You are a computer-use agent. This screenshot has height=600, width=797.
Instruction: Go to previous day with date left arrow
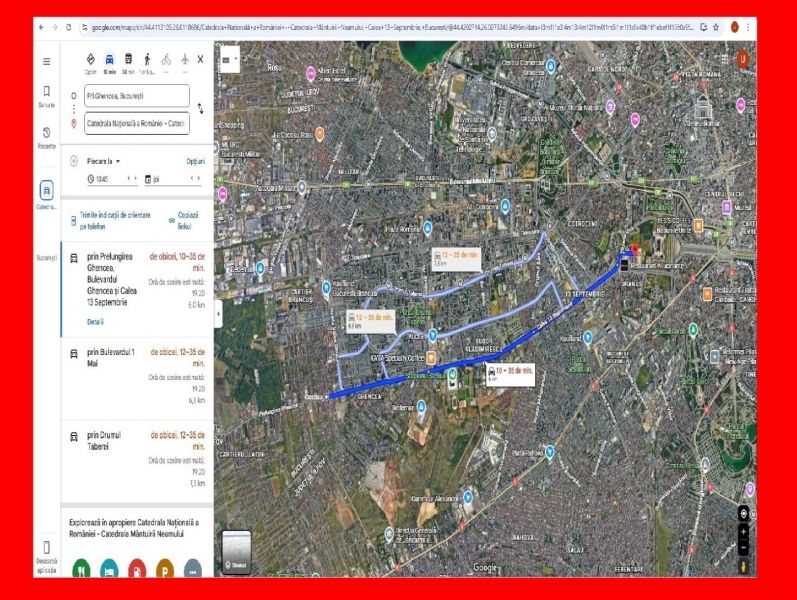[x=192, y=178]
